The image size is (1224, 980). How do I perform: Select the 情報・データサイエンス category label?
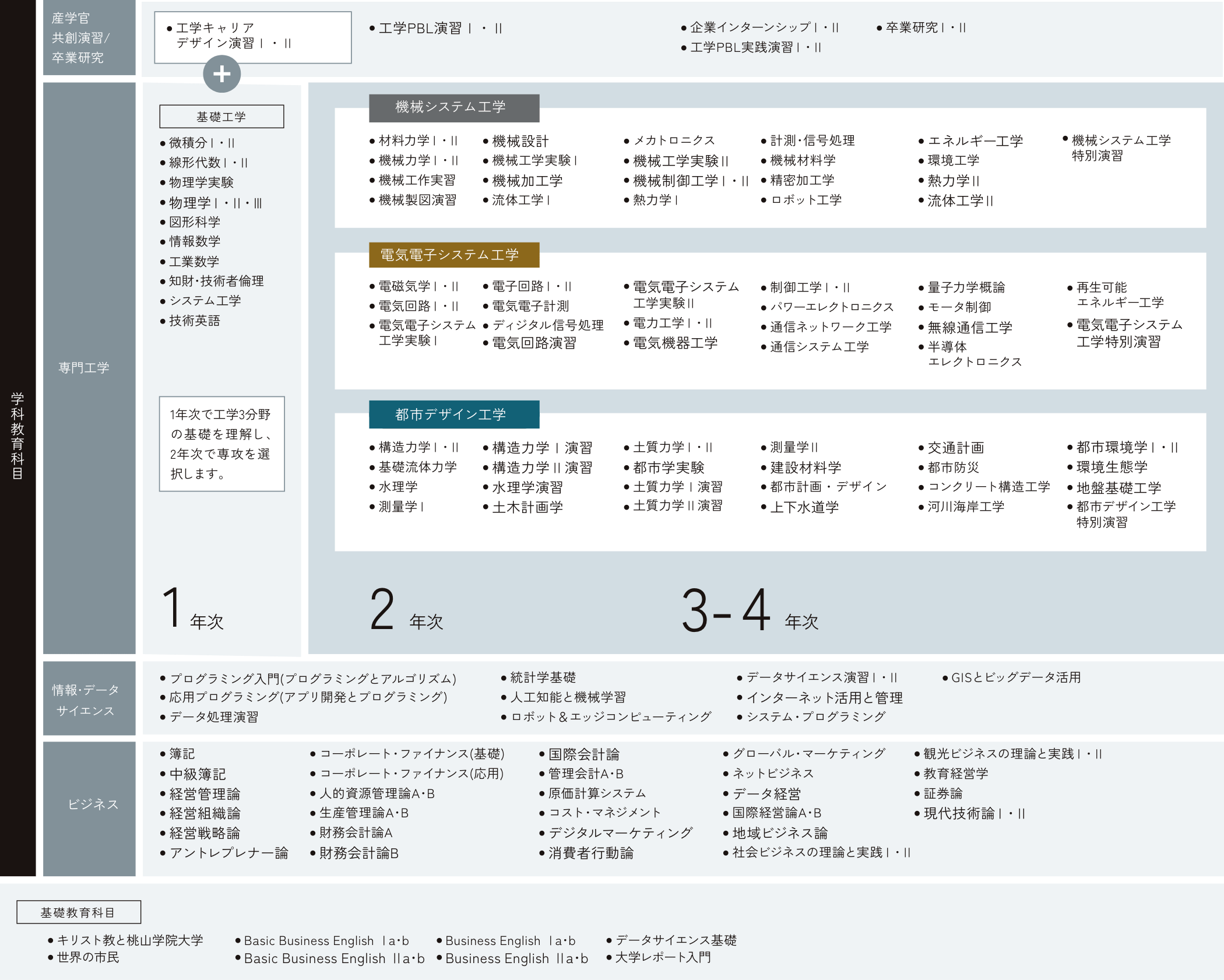coord(86,700)
